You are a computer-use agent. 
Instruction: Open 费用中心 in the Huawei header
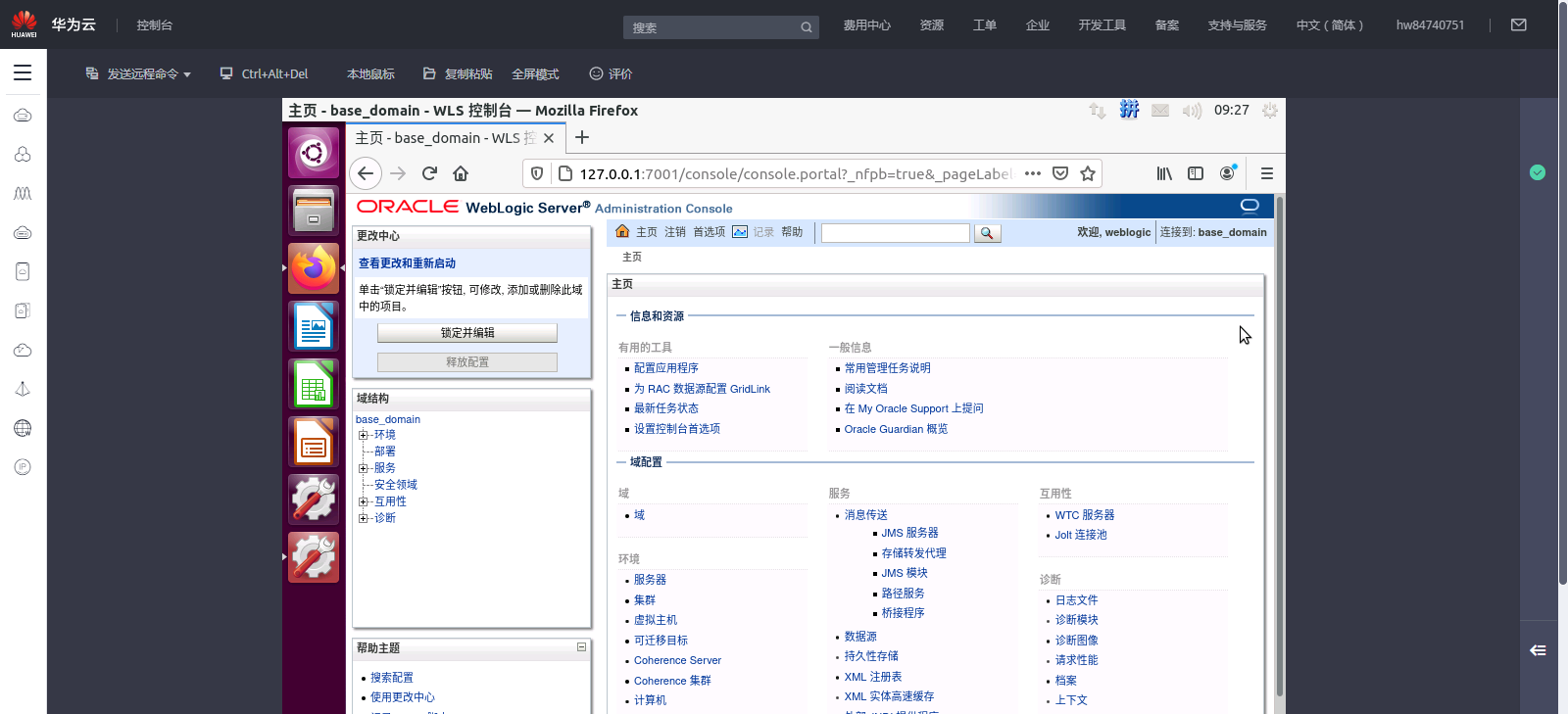867,25
